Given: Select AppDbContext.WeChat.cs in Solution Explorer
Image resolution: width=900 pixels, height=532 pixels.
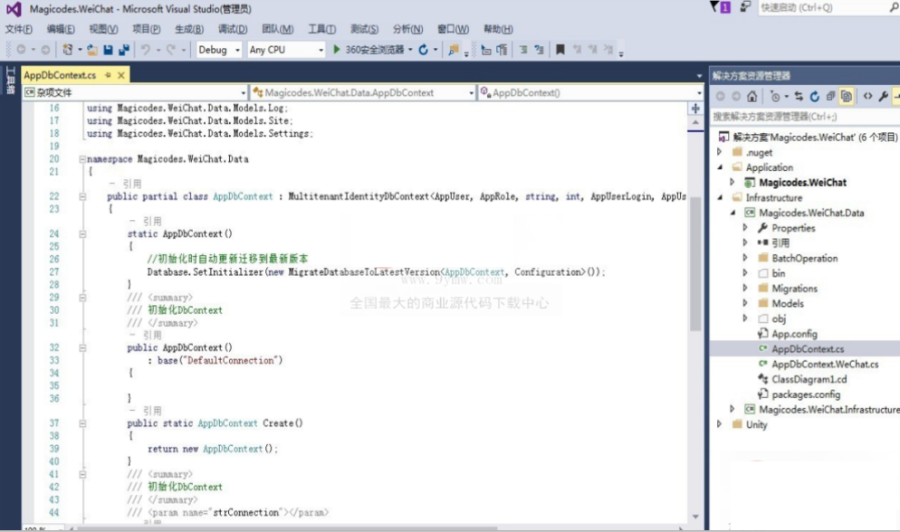Looking at the screenshot, I should coord(824,364).
